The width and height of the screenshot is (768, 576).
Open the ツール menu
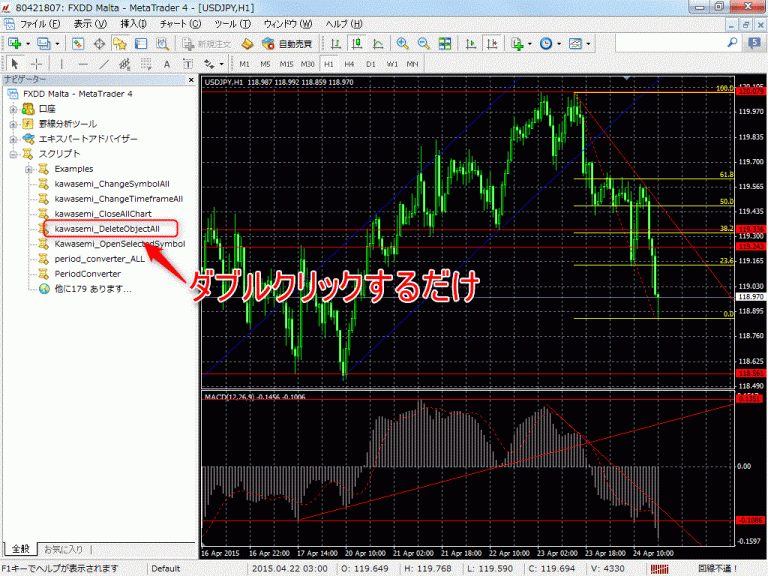pos(232,24)
